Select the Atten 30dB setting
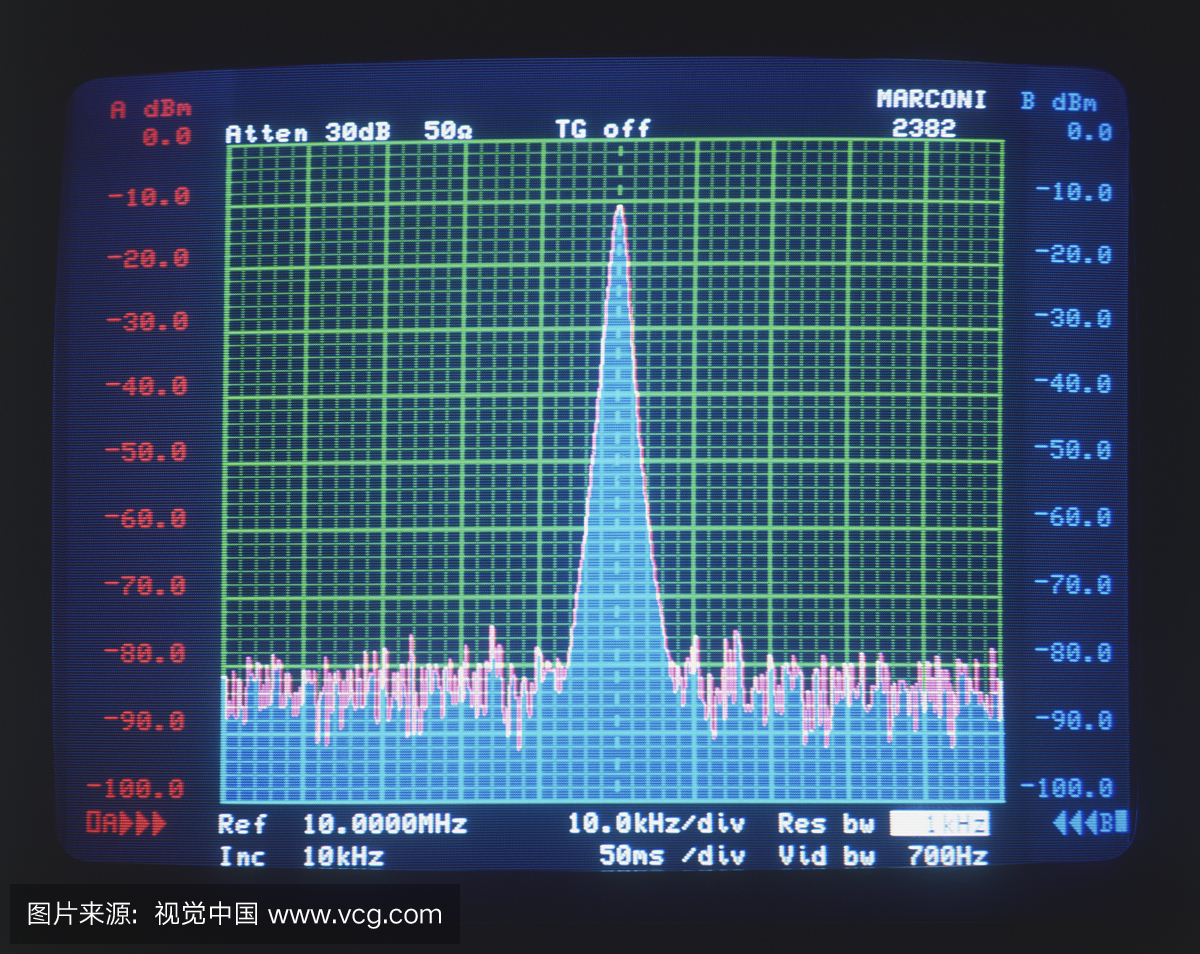This screenshot has width=1200, height=954. (x=308, y=133)
